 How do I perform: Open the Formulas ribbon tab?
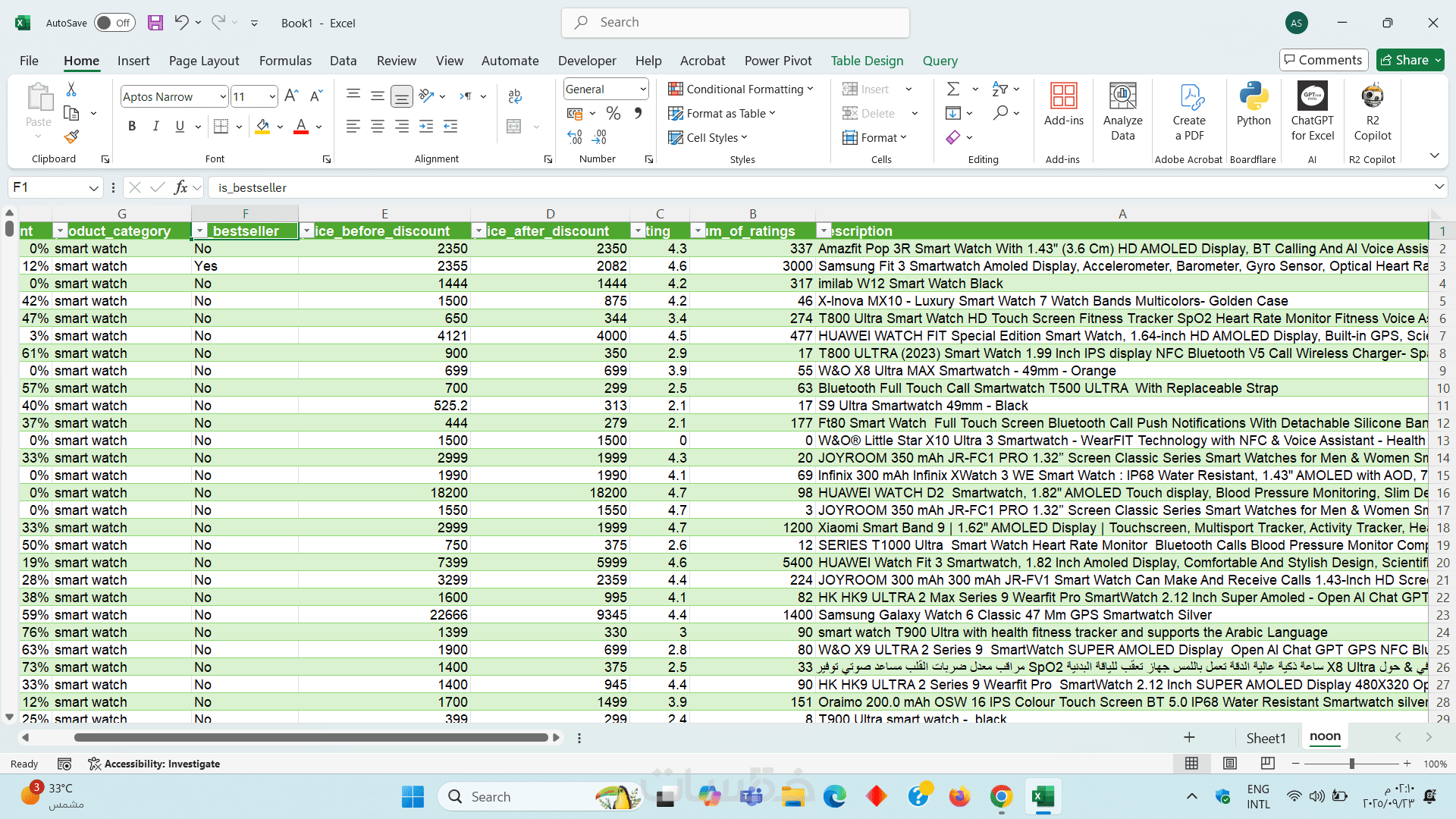(285, 61)
